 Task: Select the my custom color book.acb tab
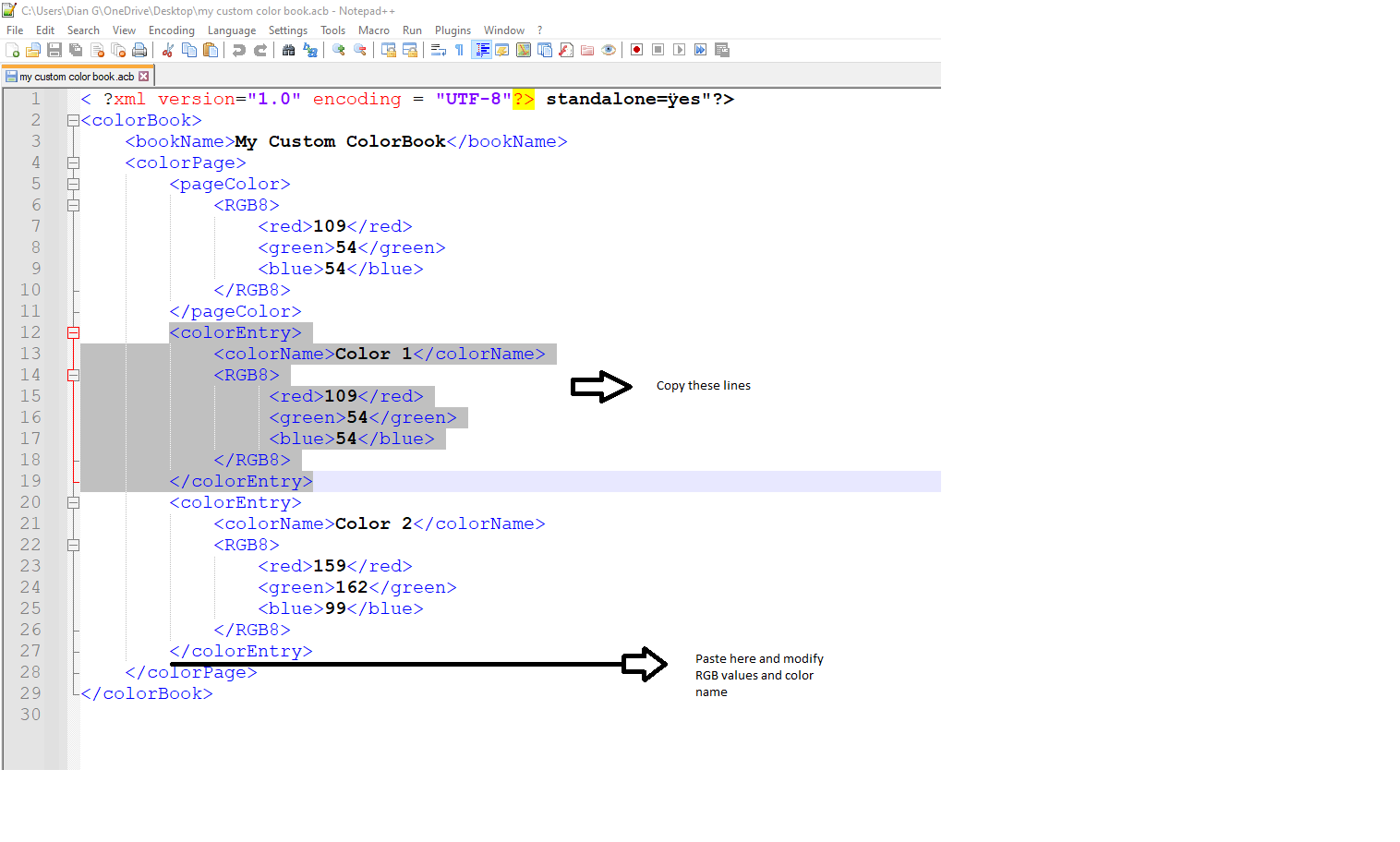[78, 77]
